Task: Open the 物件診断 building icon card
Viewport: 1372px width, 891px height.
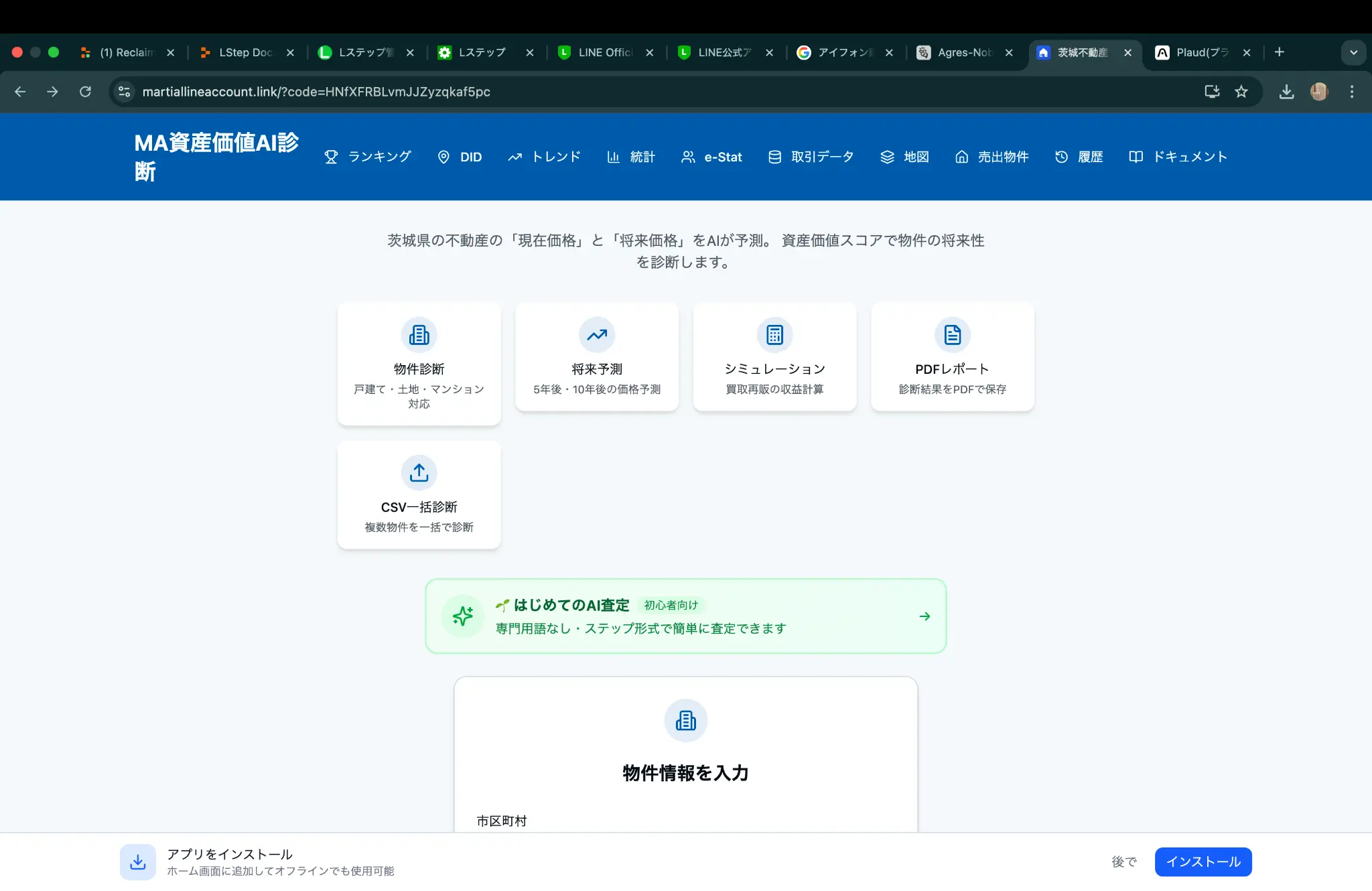Action: (419, 335)
